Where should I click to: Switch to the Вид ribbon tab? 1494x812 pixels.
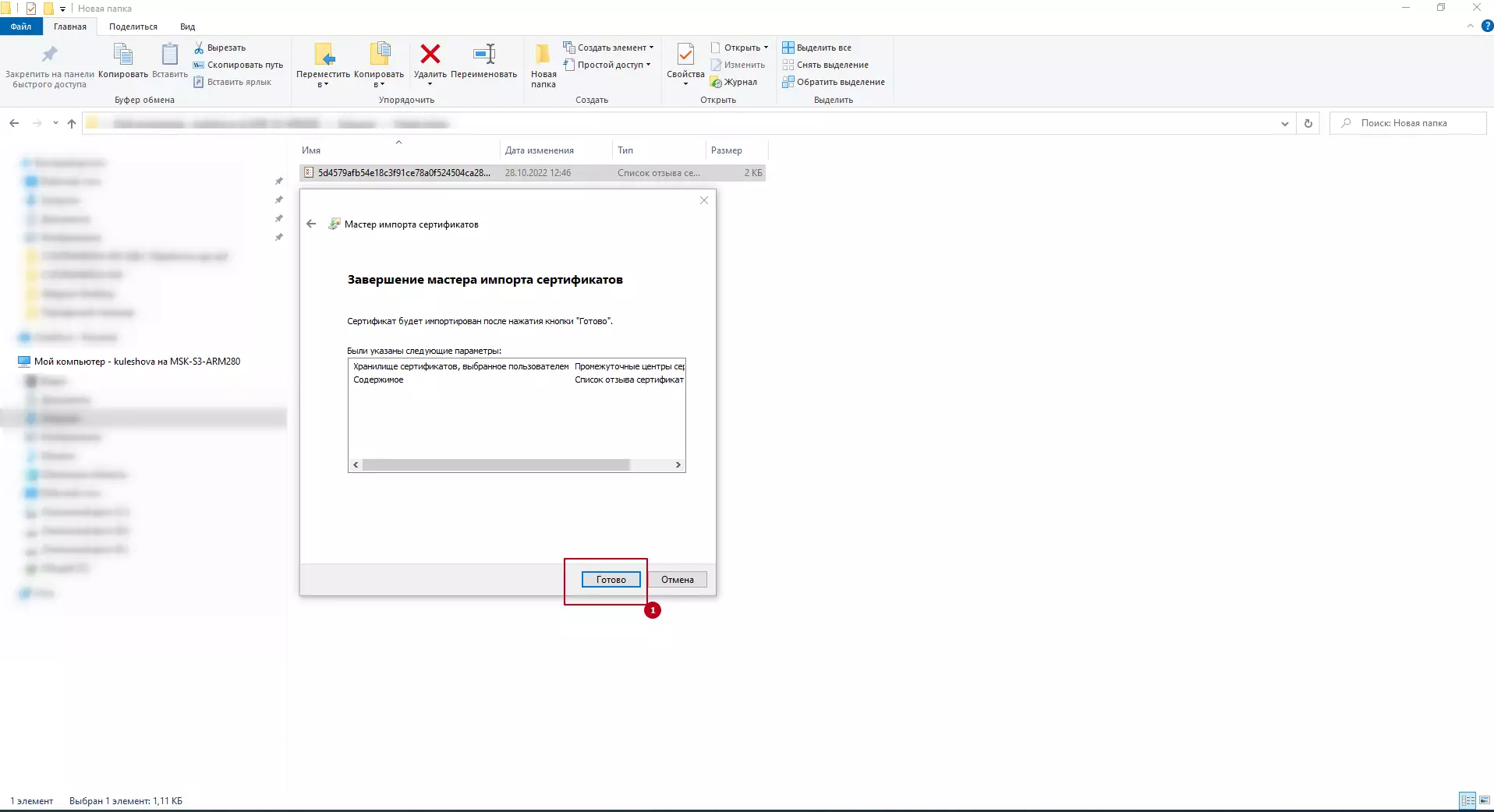(188, 26)
